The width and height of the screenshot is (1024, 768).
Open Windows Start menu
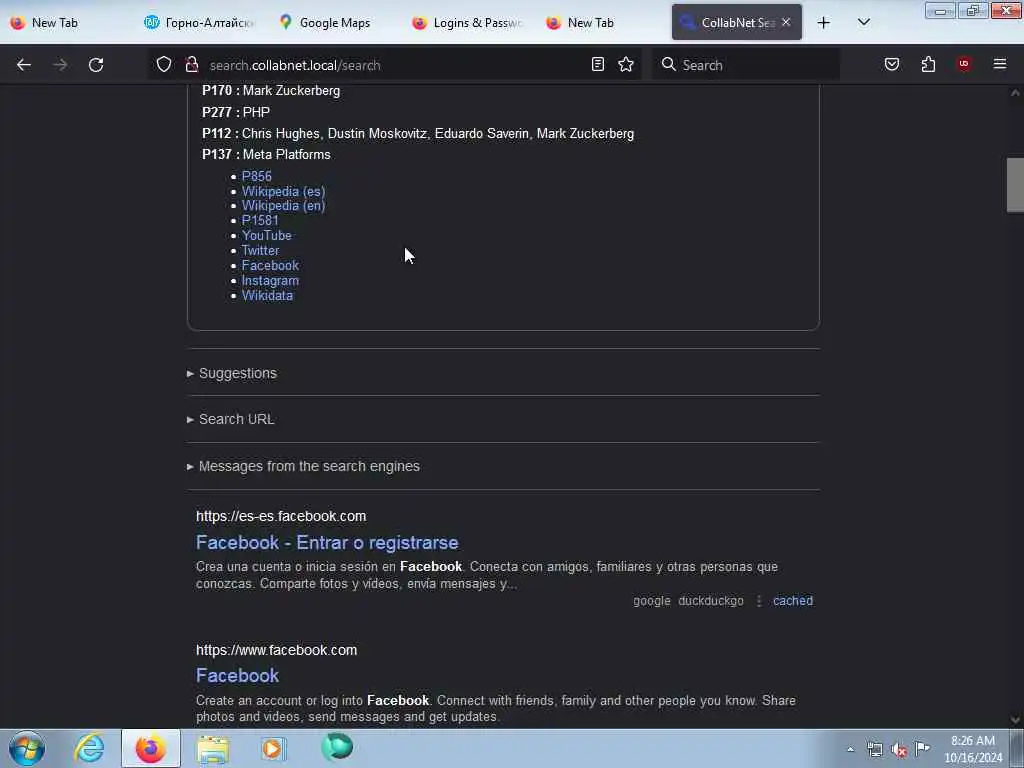pyautogui.click(x=27, y=748)
